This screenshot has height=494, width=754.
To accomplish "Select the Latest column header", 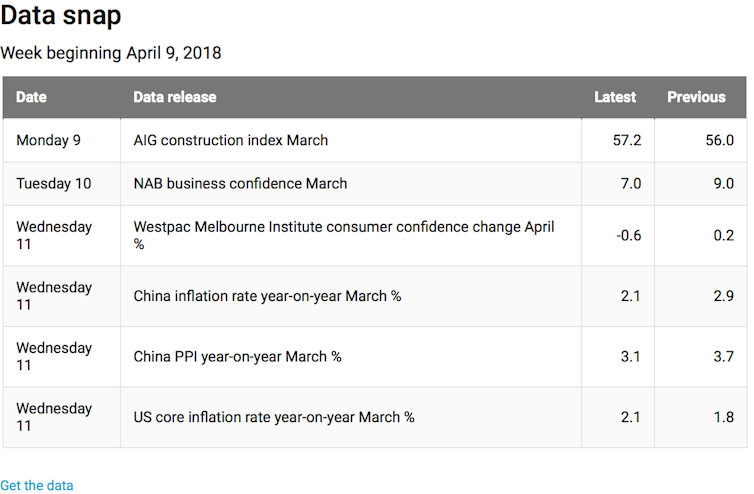I will click(x=615, y=97).
